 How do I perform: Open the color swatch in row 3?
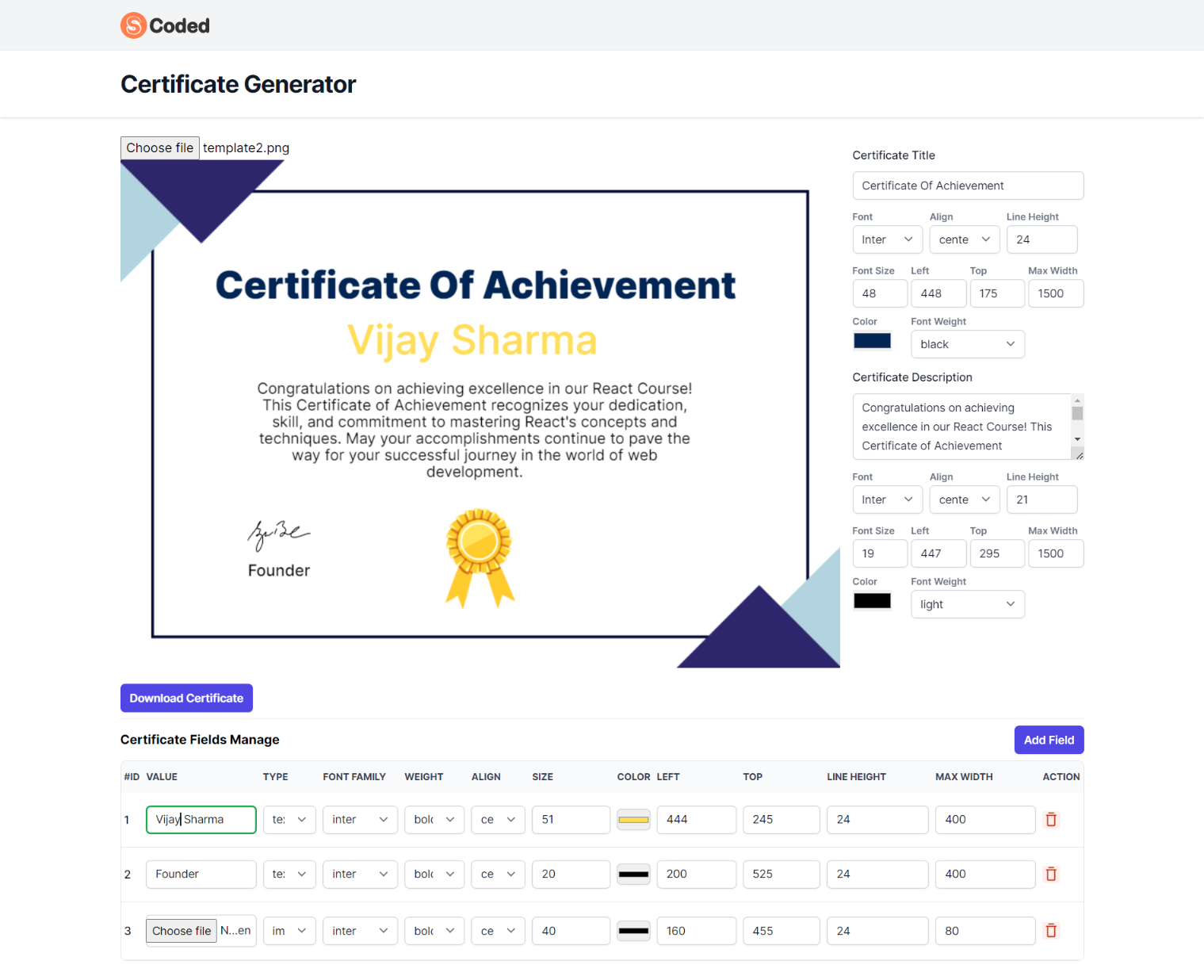[633, 931]
